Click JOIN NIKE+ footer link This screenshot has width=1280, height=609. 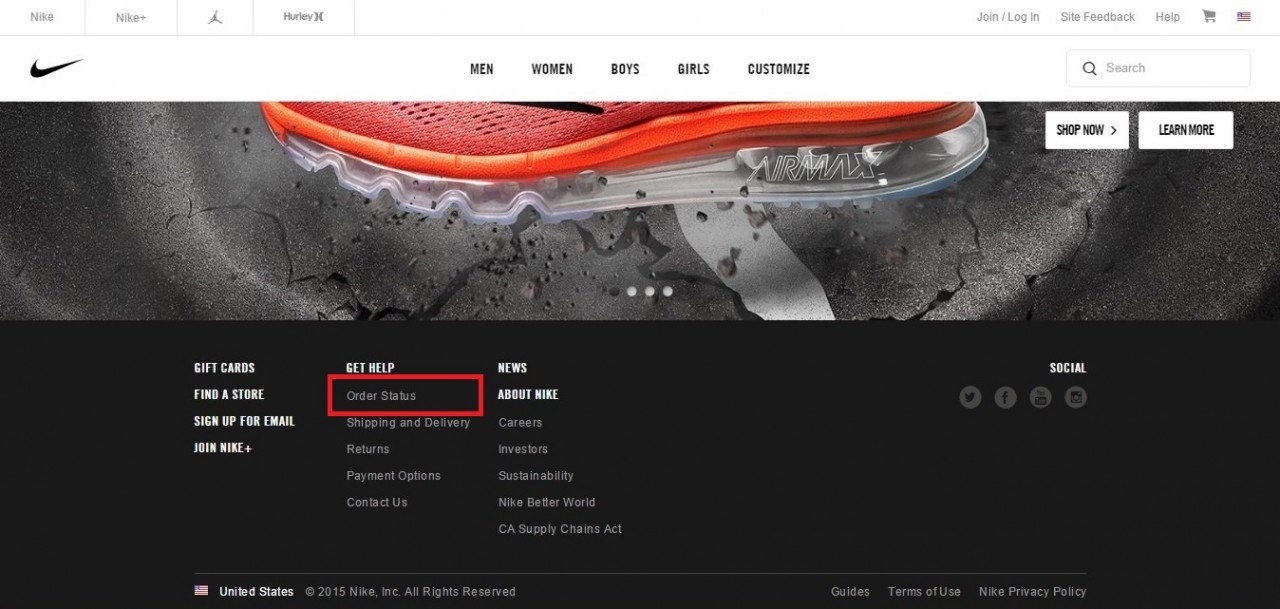pos(223,448)
